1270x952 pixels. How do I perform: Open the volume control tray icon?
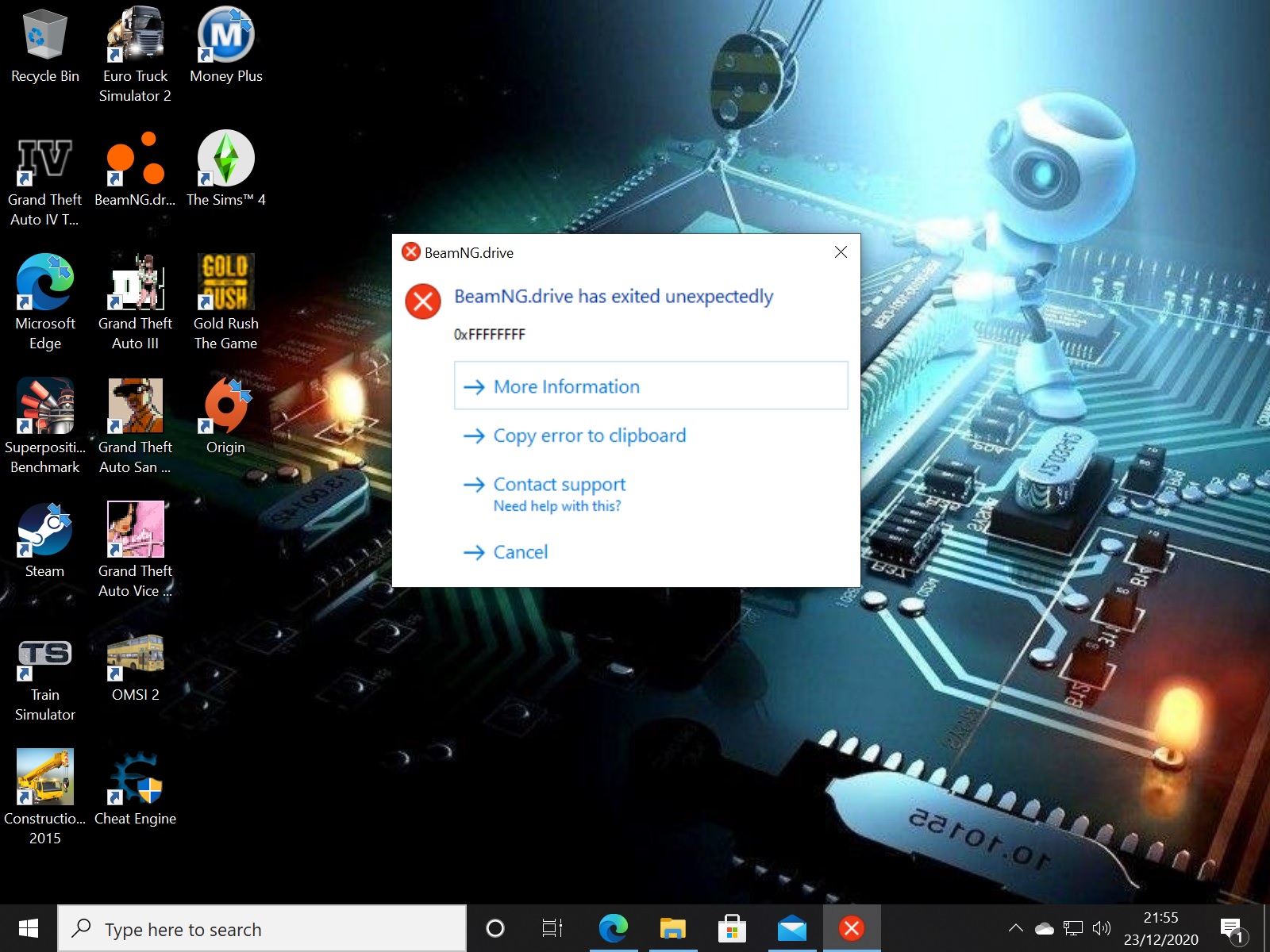click(1102, 928)
